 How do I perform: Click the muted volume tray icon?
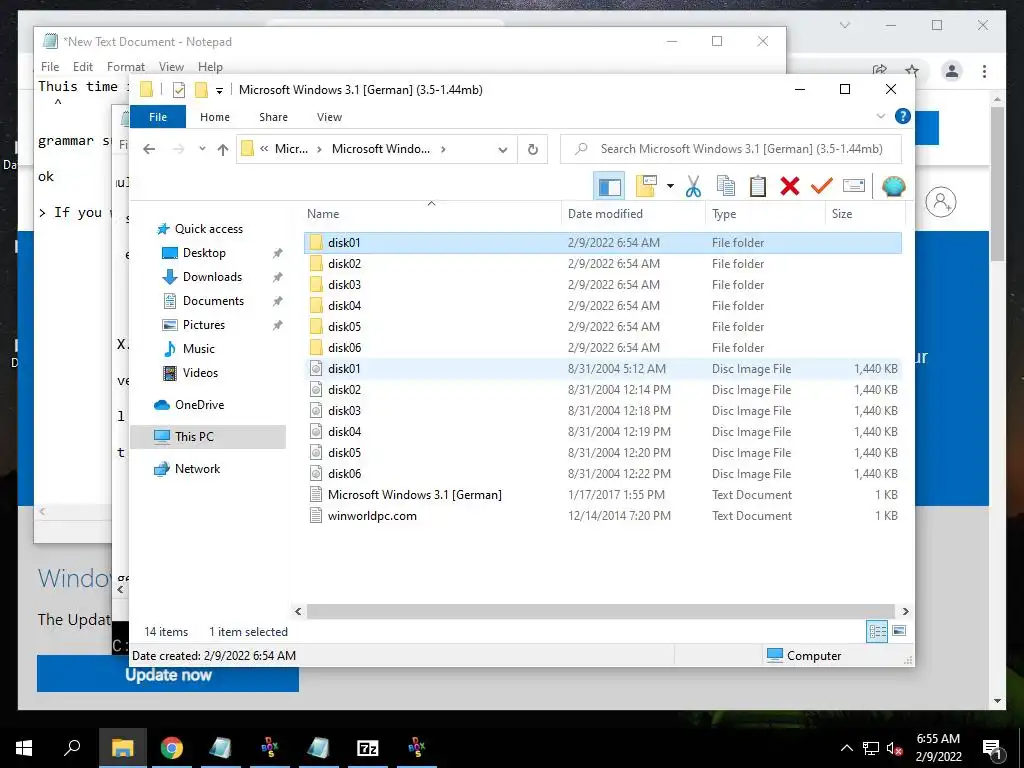click(895, 748)
